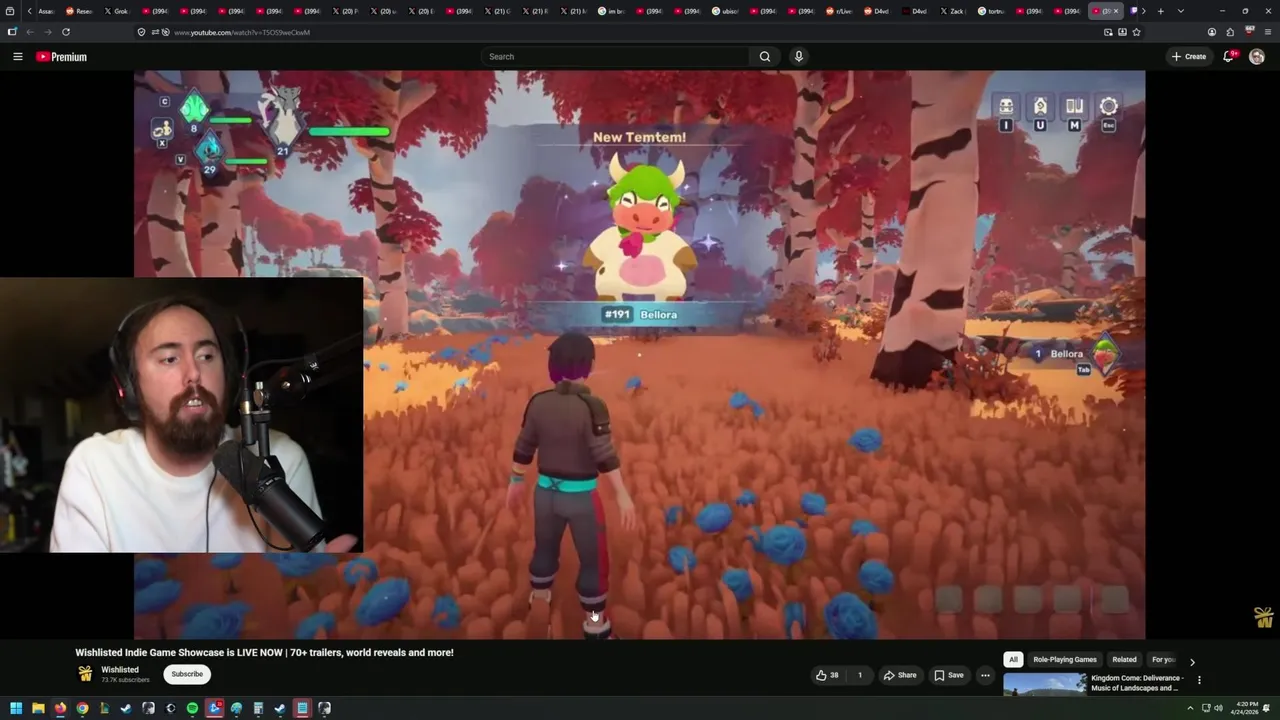This screenshot has height=720, width=1280.
Task: List all tabs dropdown arrow
Action: [1181, 11]
